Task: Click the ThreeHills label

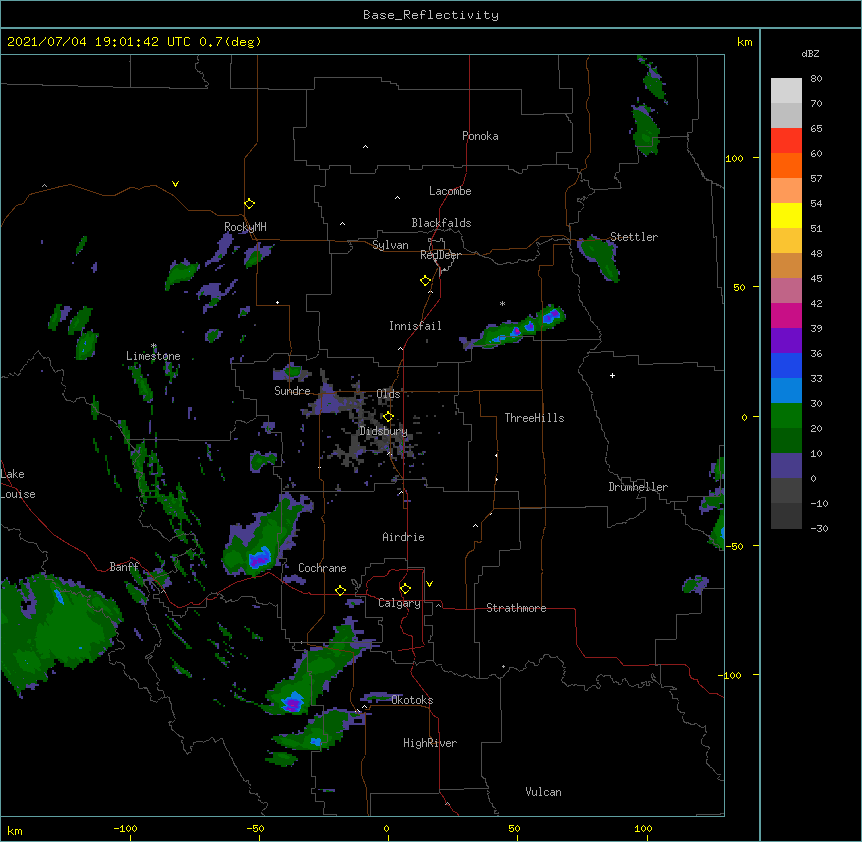Action: 534,418
